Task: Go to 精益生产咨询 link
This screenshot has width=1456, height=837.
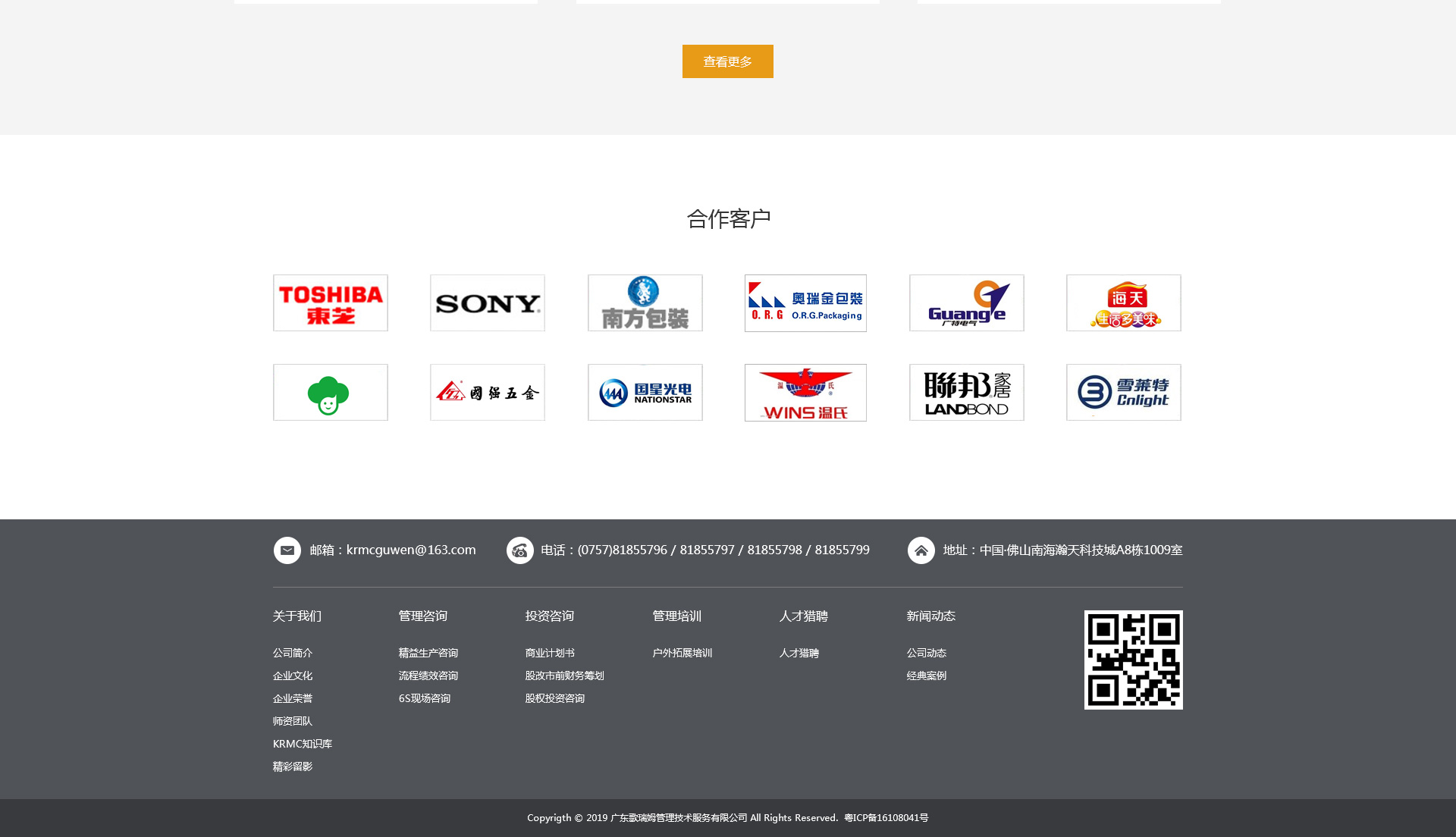Action: point(428,653)
